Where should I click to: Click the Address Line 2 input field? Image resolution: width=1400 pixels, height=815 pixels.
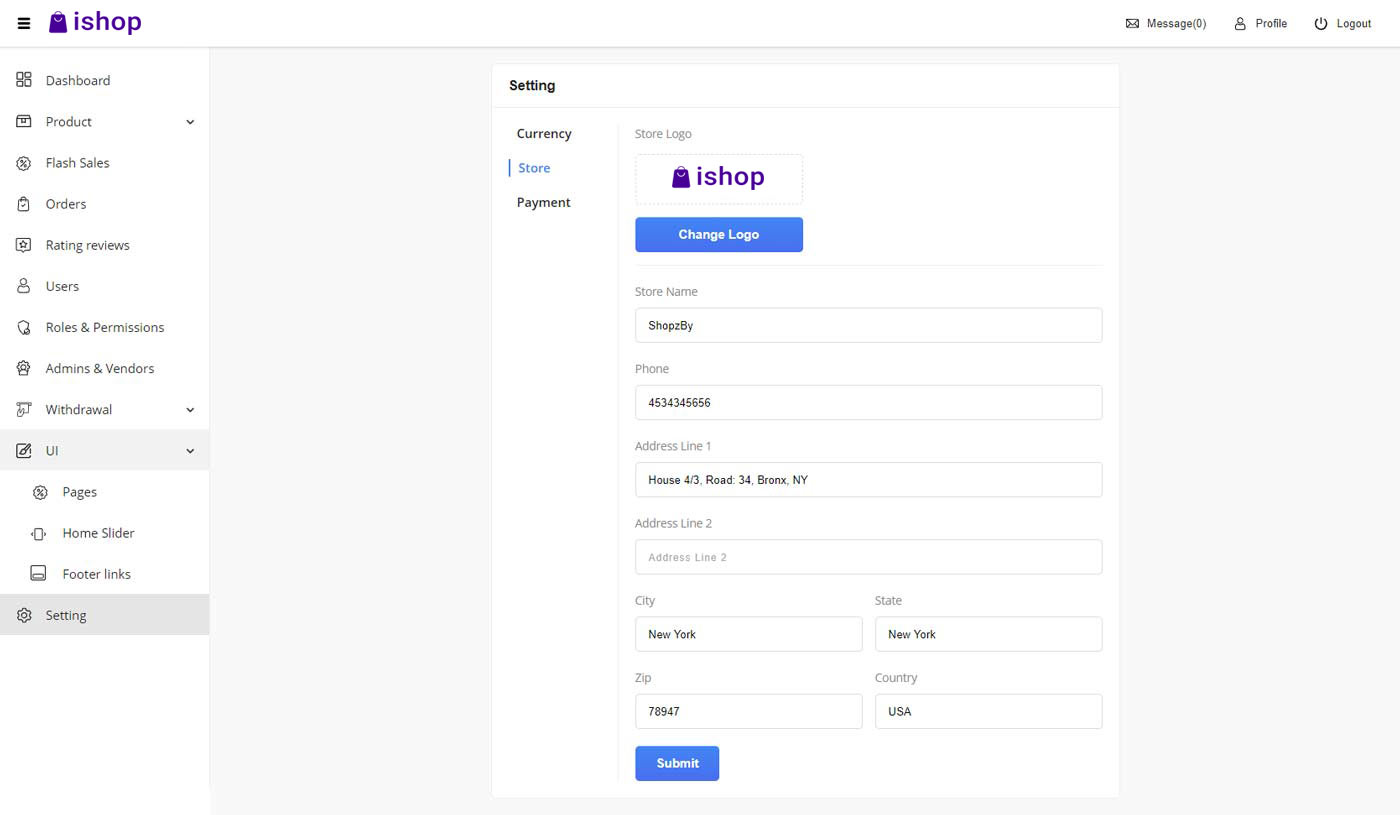coord(868,557)
